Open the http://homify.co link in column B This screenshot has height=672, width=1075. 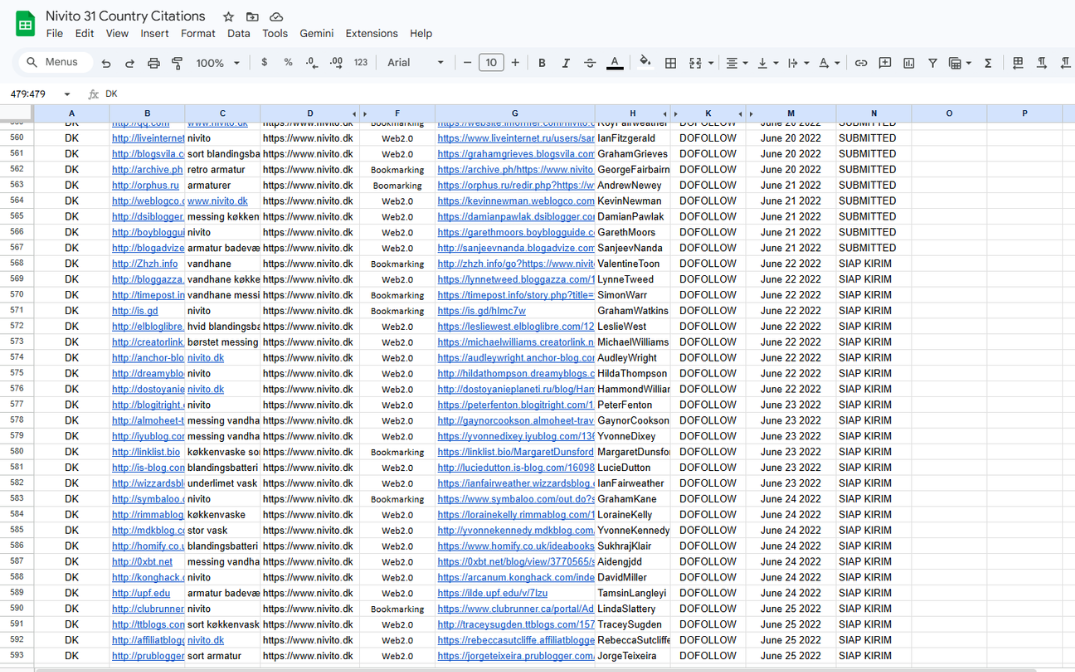147,546
